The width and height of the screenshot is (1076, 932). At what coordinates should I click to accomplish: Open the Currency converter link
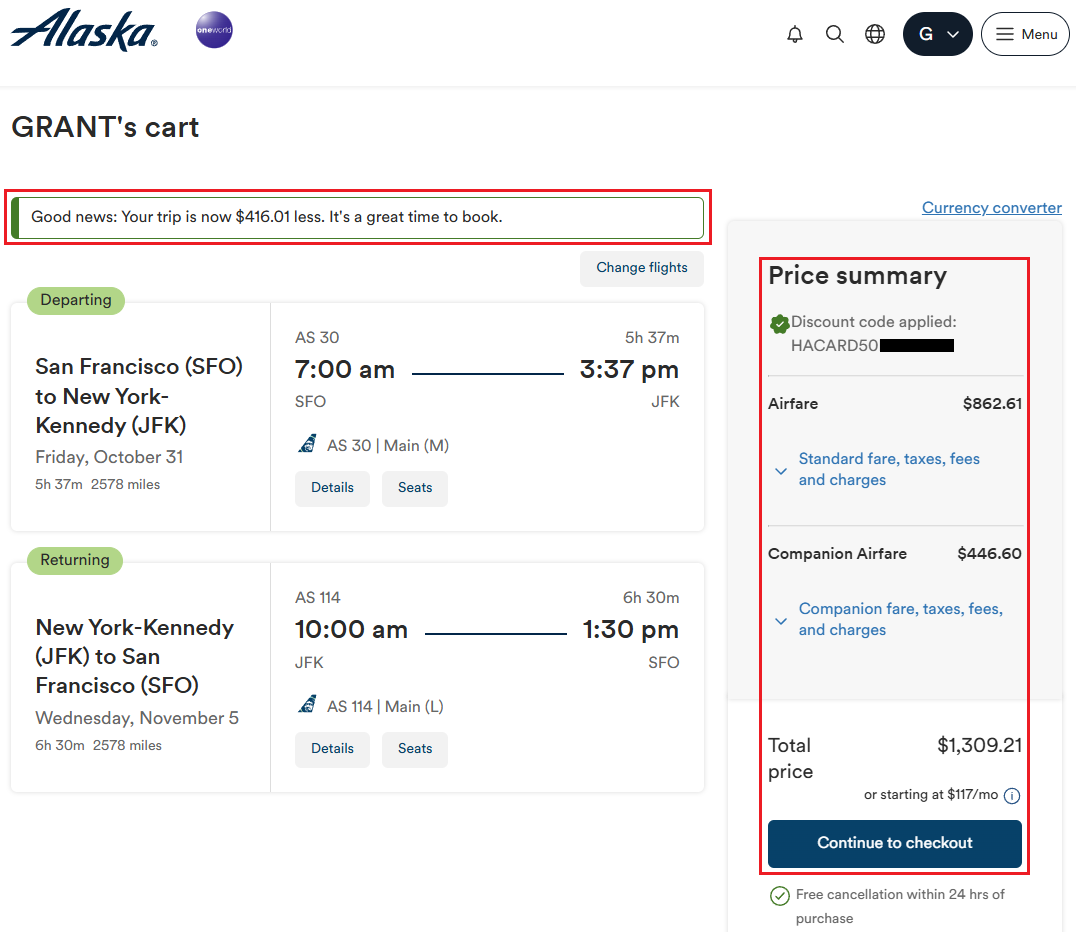coord(991,208)
